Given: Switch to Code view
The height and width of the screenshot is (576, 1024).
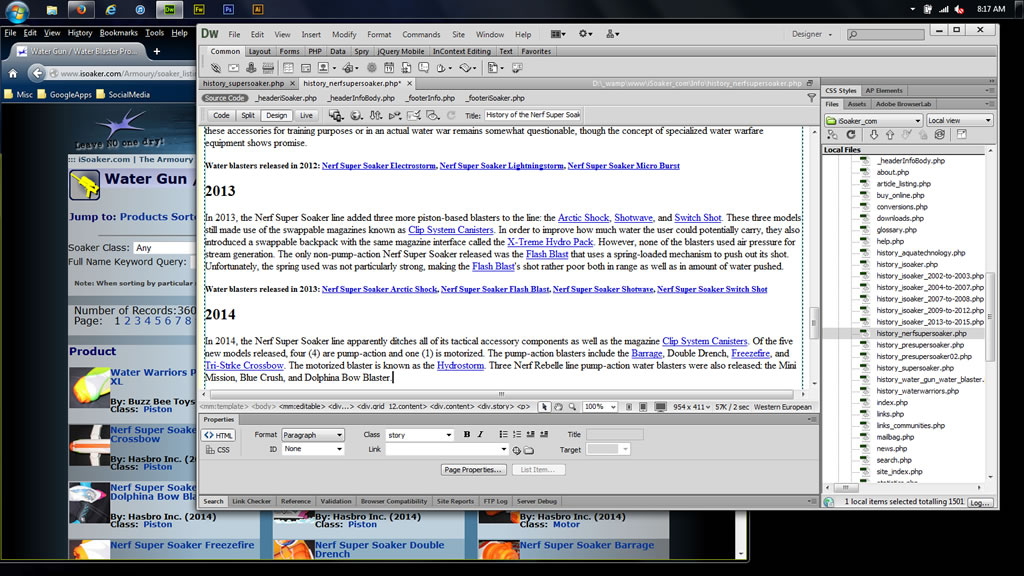Looking at the screenshot, I should [x=221, y=116].
